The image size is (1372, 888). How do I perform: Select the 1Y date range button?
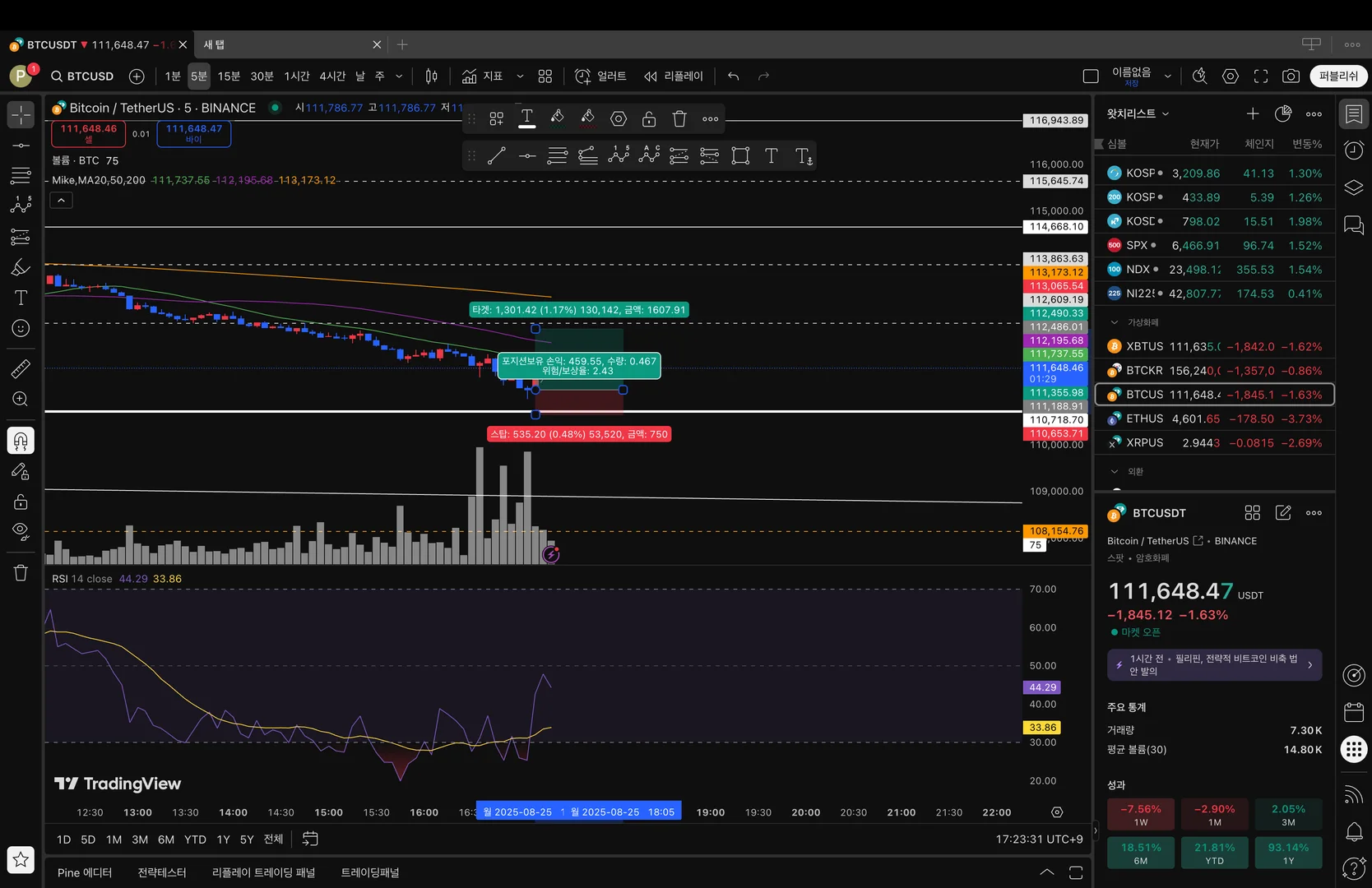(223, 839)
